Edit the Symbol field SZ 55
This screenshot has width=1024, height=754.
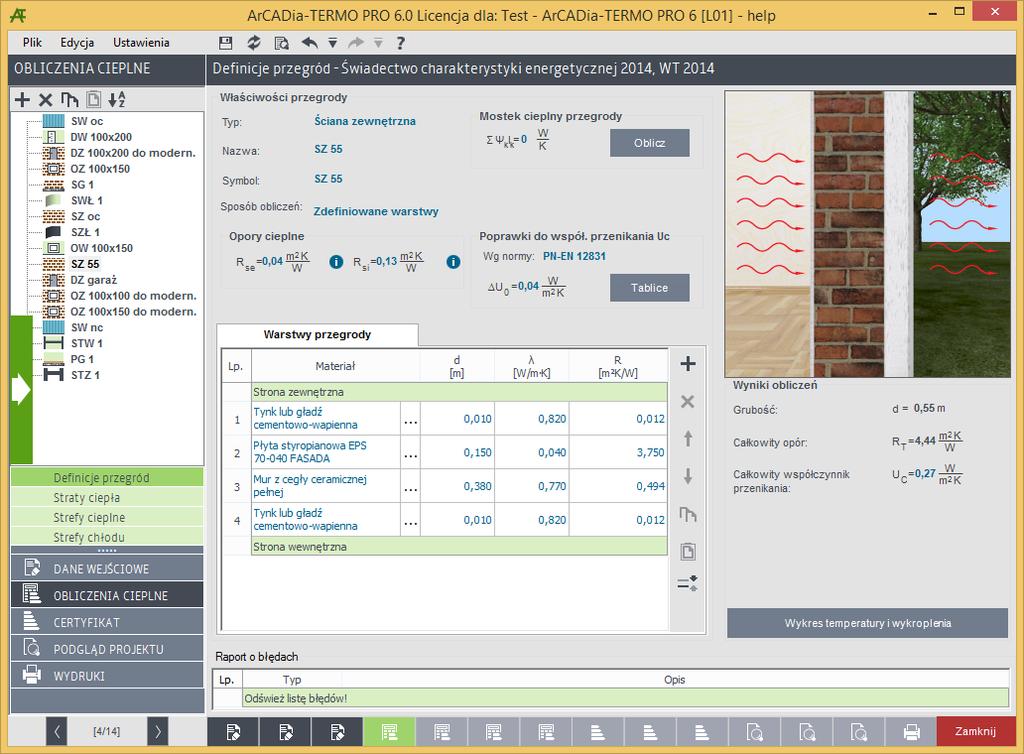click(328, 179)
